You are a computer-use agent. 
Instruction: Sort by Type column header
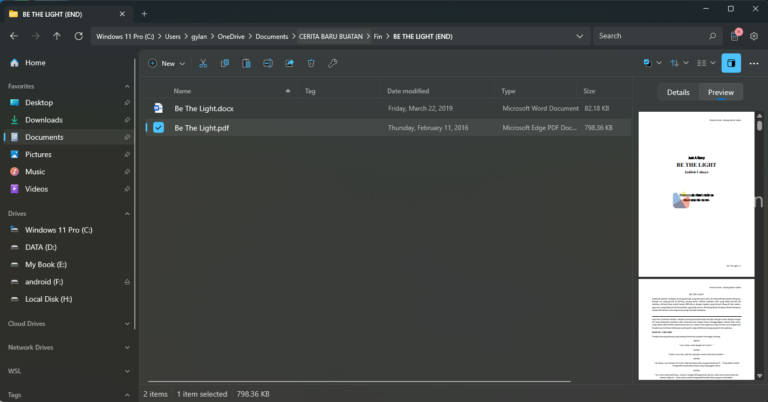[x=508, y=91]
